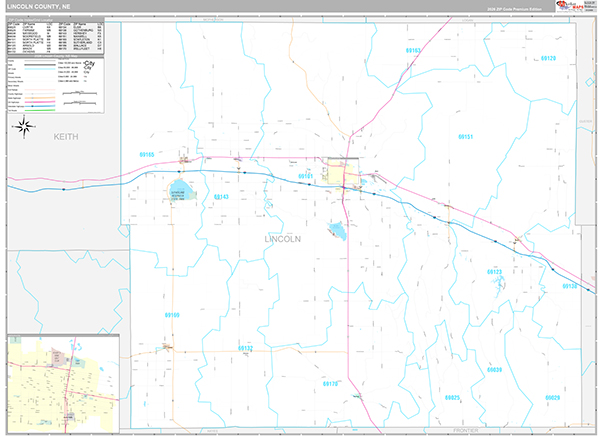Click the MarketMaps logo in the header
This screenshot has width=600, height=436.
point(567,7)
